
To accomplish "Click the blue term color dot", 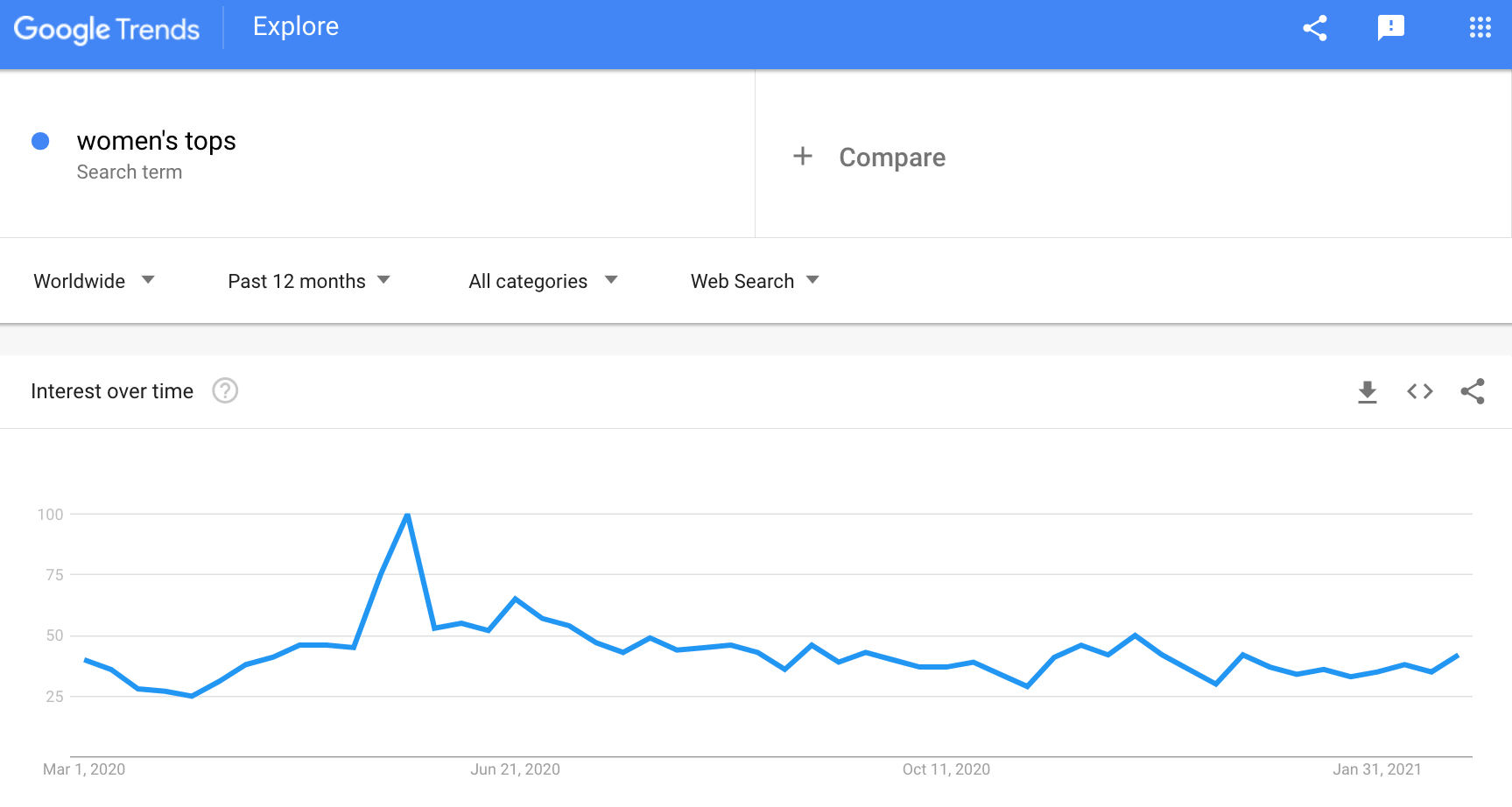I will (x=40, y=141).
